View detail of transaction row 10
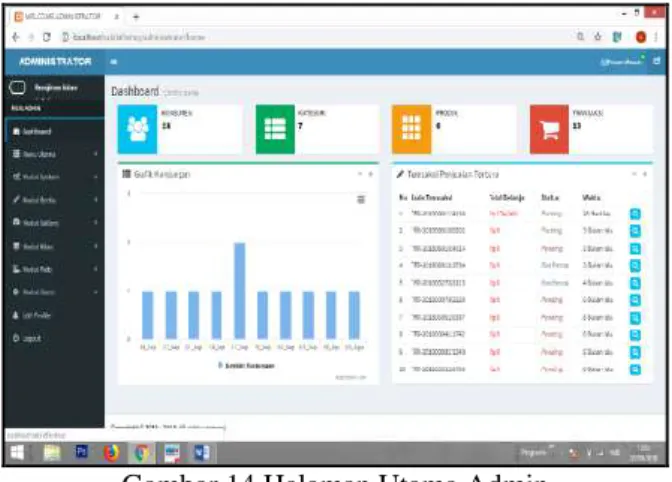This screenshot has width=672, height=482. tap(635, 369)
